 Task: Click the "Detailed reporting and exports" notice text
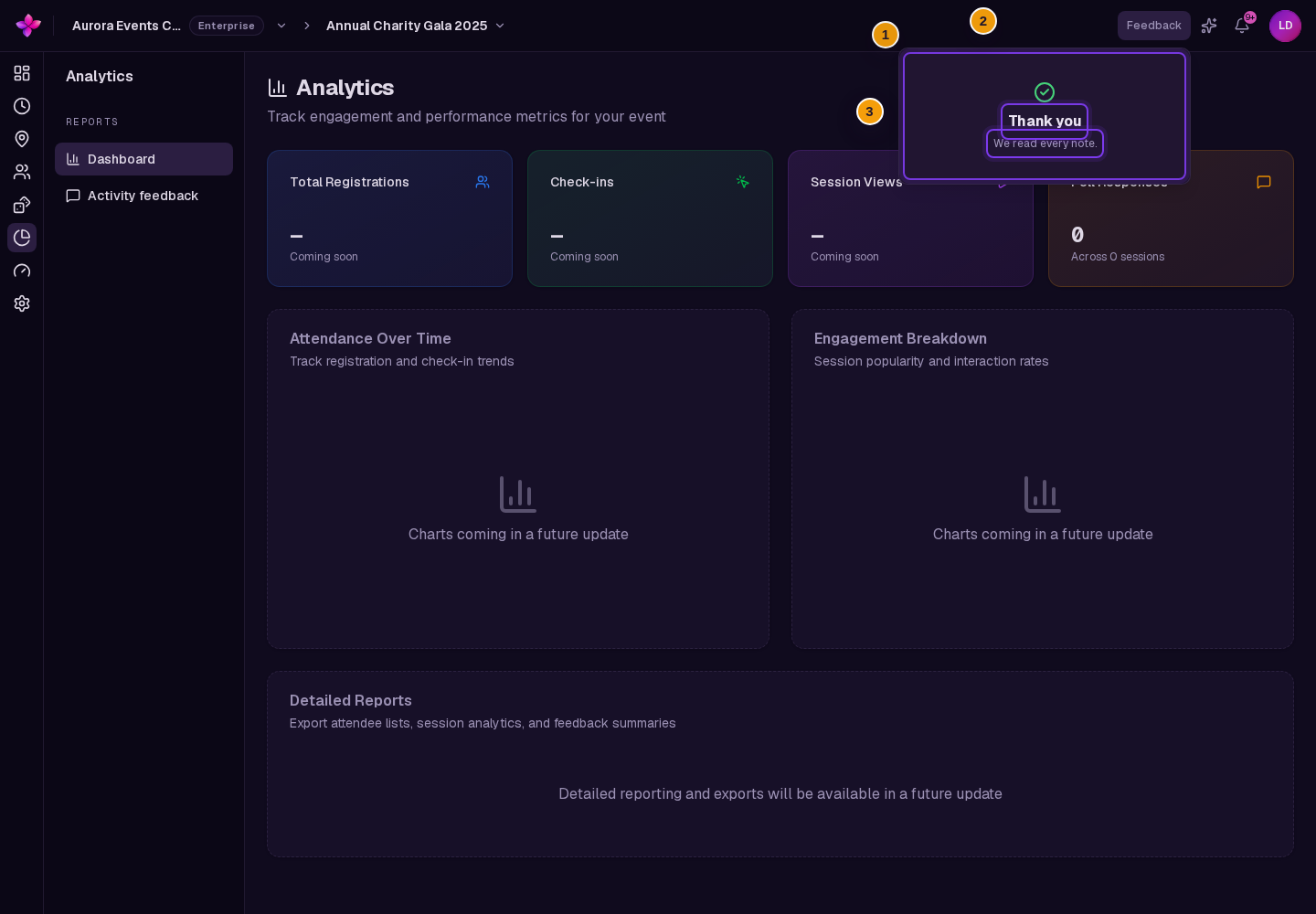pyautogui.click(x=780, y=793)
